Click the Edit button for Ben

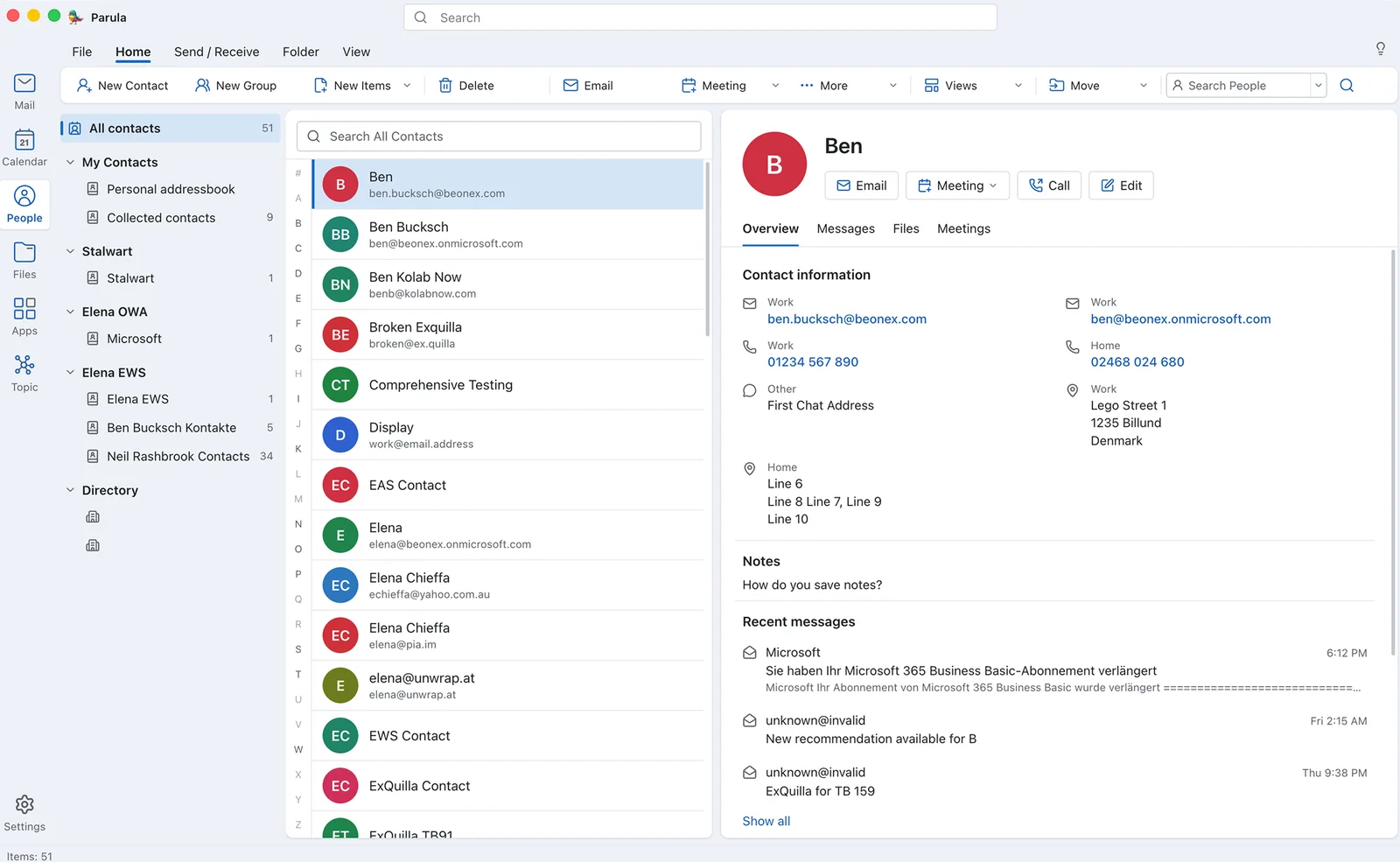tap(1121, 186)
